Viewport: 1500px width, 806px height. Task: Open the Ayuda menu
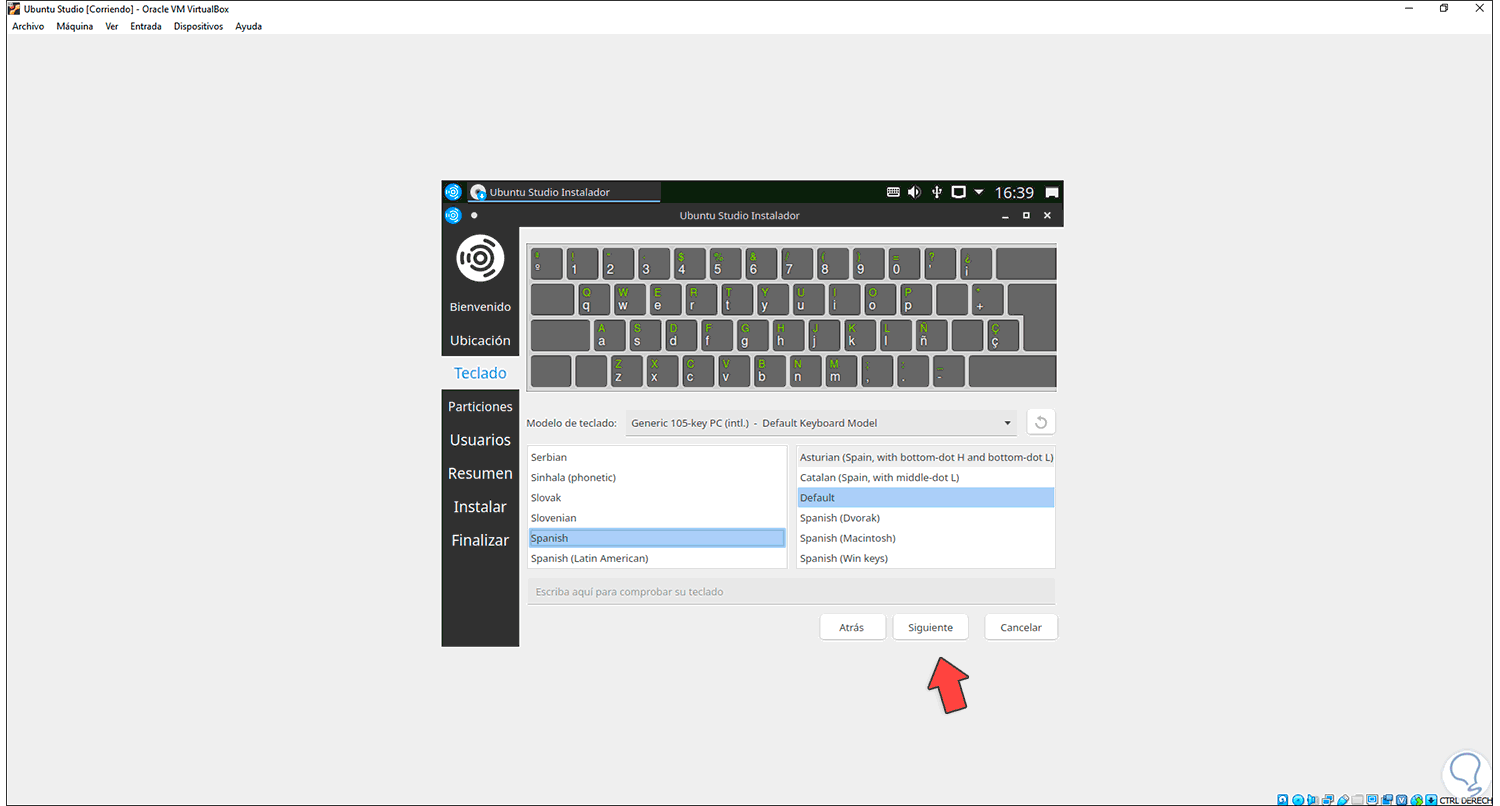pyautogui.click(x=249, y=26)
